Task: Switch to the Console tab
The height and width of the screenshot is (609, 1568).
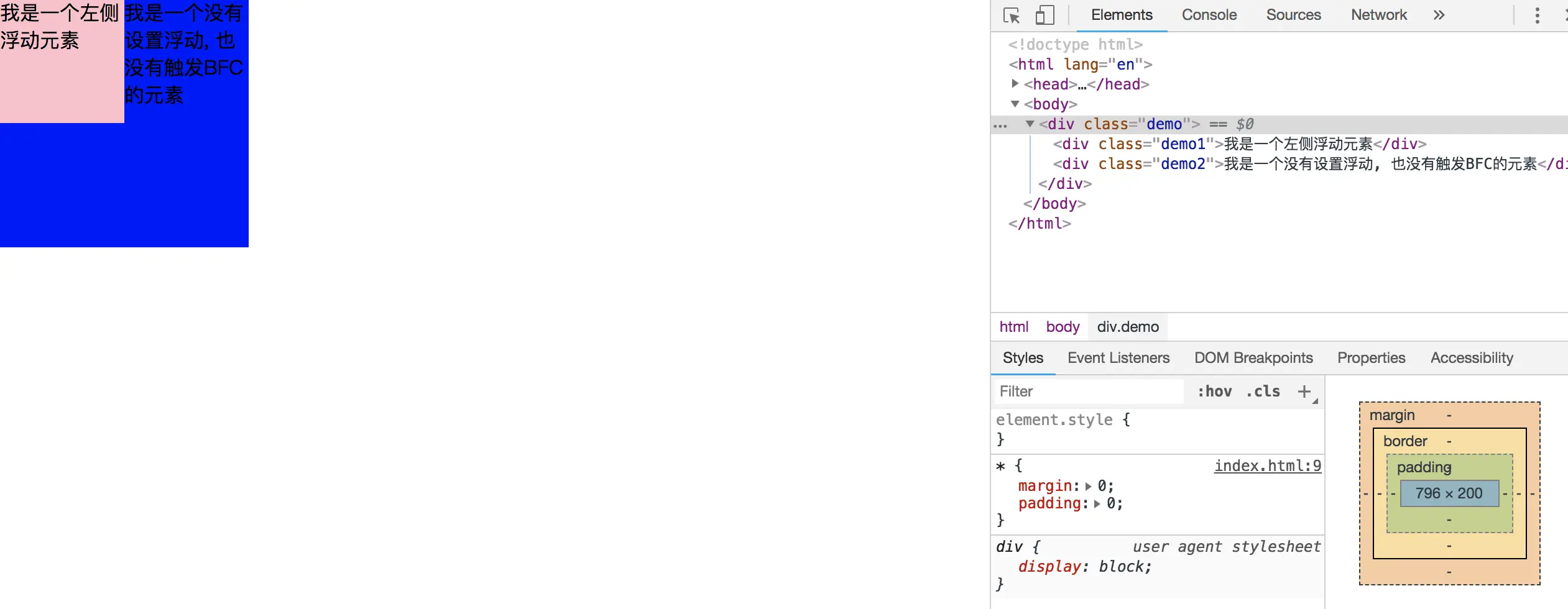Action: point(1209,15)
